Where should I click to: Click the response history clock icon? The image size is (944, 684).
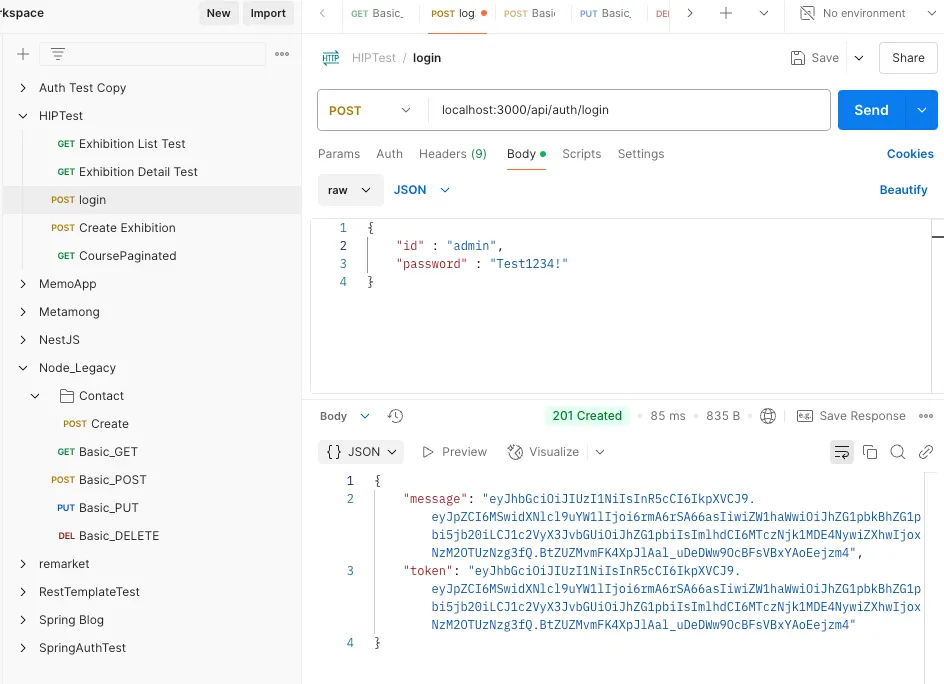pyautogui.click(x=395, y=416)
